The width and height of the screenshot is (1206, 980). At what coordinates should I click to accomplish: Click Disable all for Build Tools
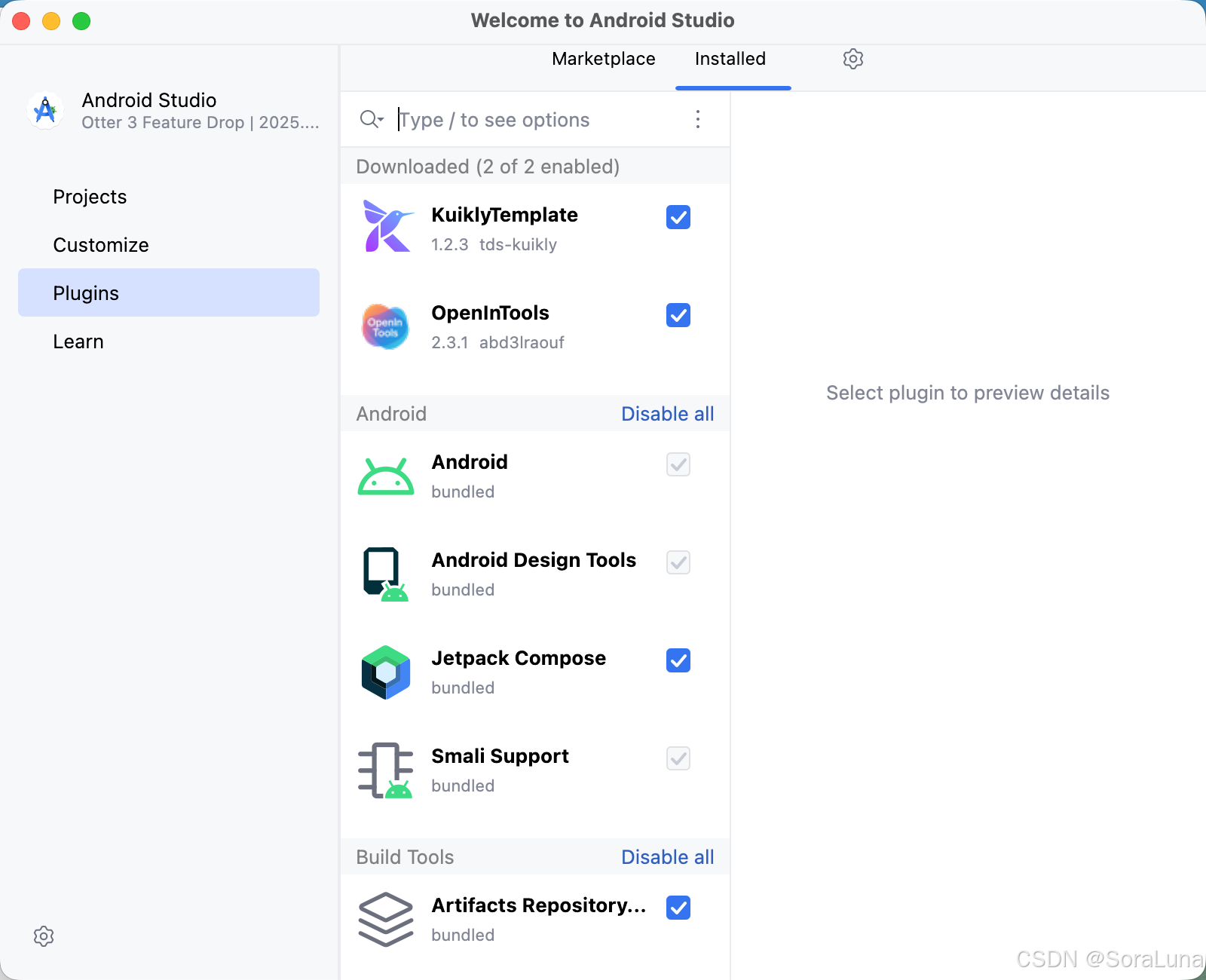(x=667, y=857)
